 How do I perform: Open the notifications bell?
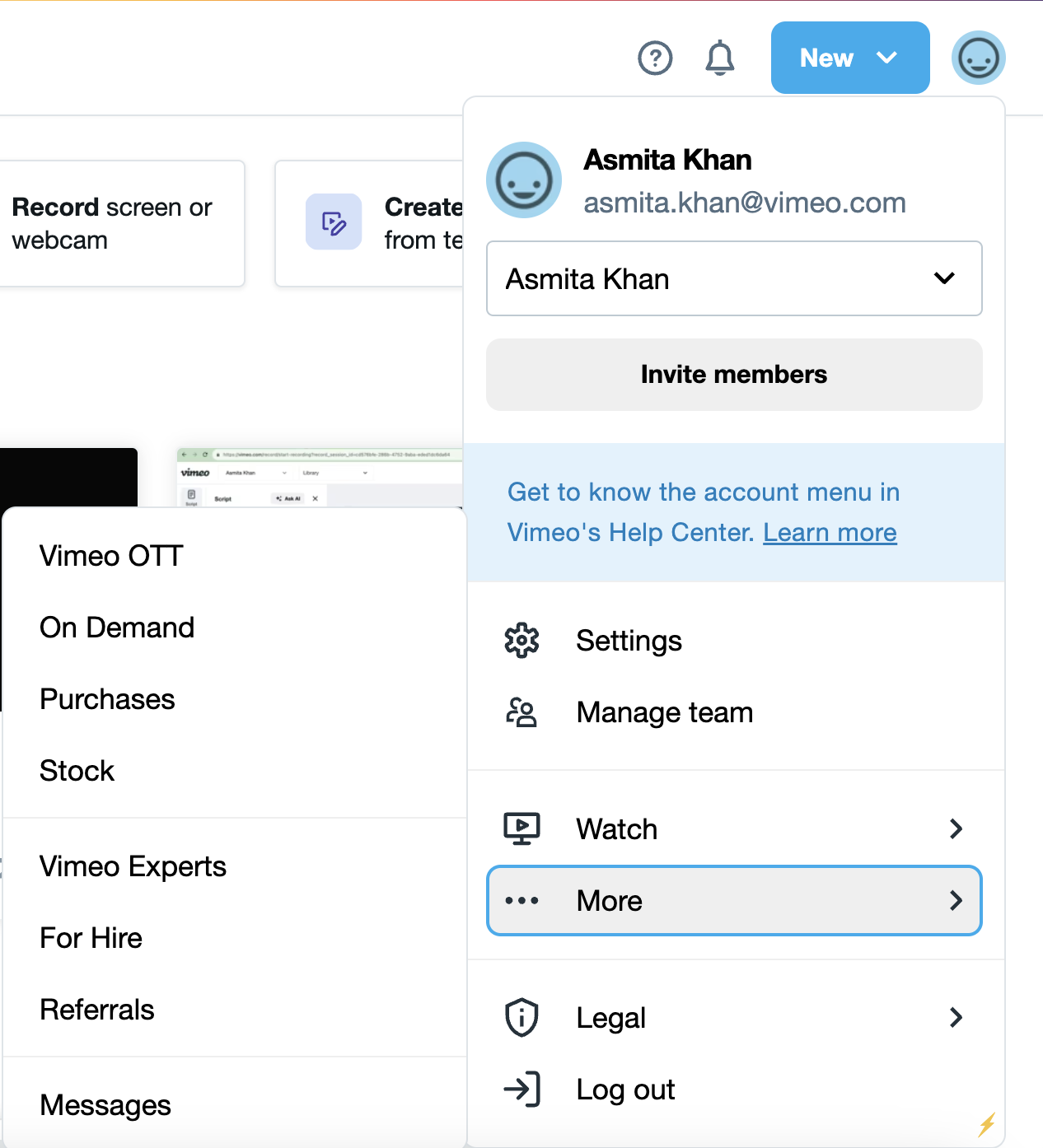tap(719, 58)
